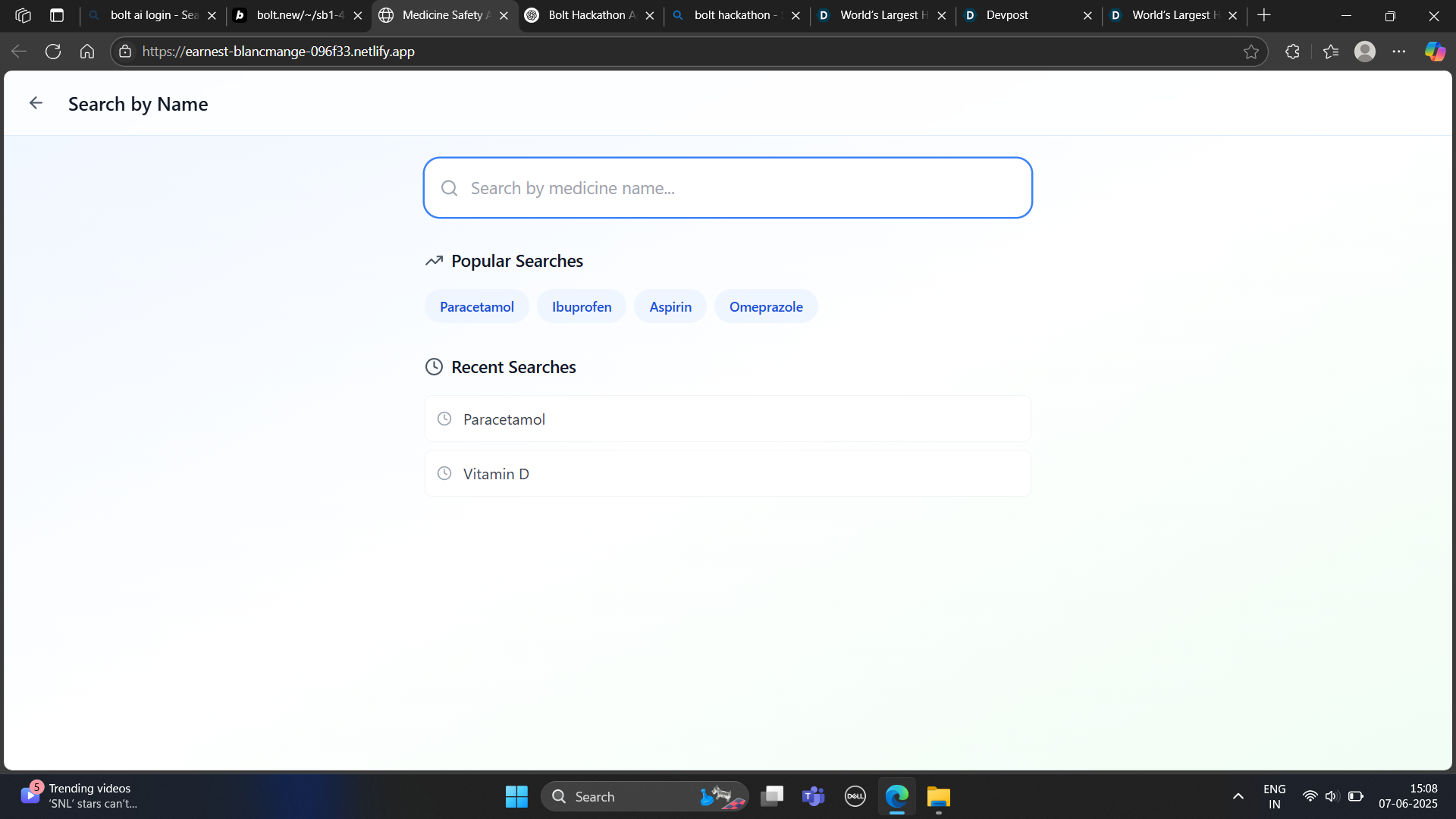Viewport: 1456px width, 819px height.
Task: Switch to the Devpost browser tab
Action: click(1009, 15)
